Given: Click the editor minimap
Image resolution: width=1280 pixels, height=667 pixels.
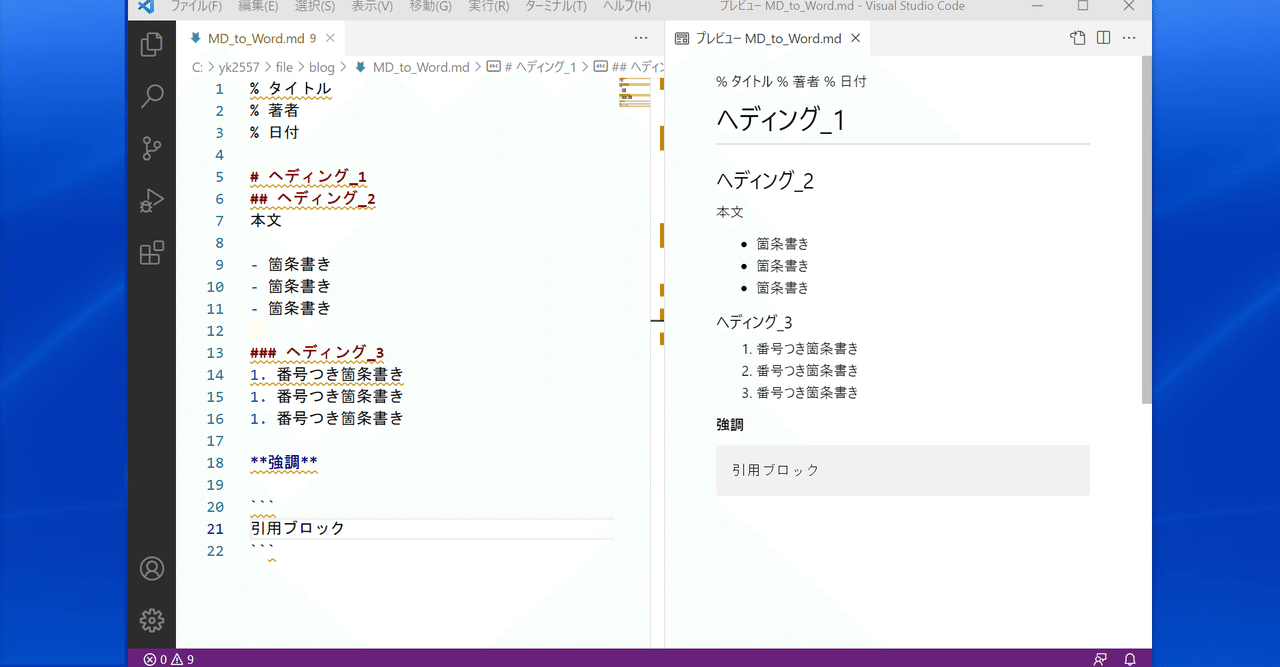Looking at the screenshot, I should pyautogui.click(x=635, y=92).
